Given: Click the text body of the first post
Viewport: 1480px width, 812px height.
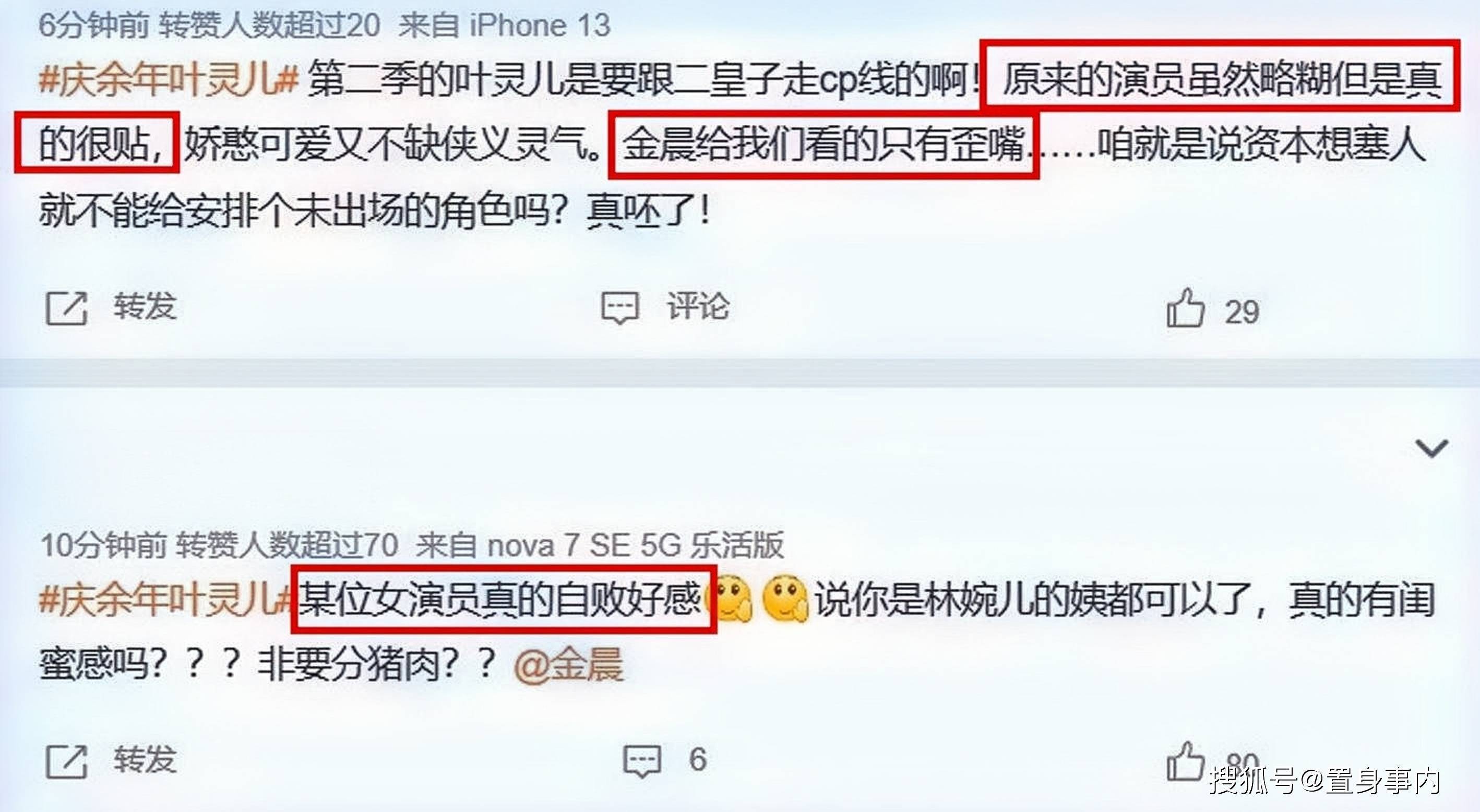Looking at the screenshot, I should tap(741, 144).
